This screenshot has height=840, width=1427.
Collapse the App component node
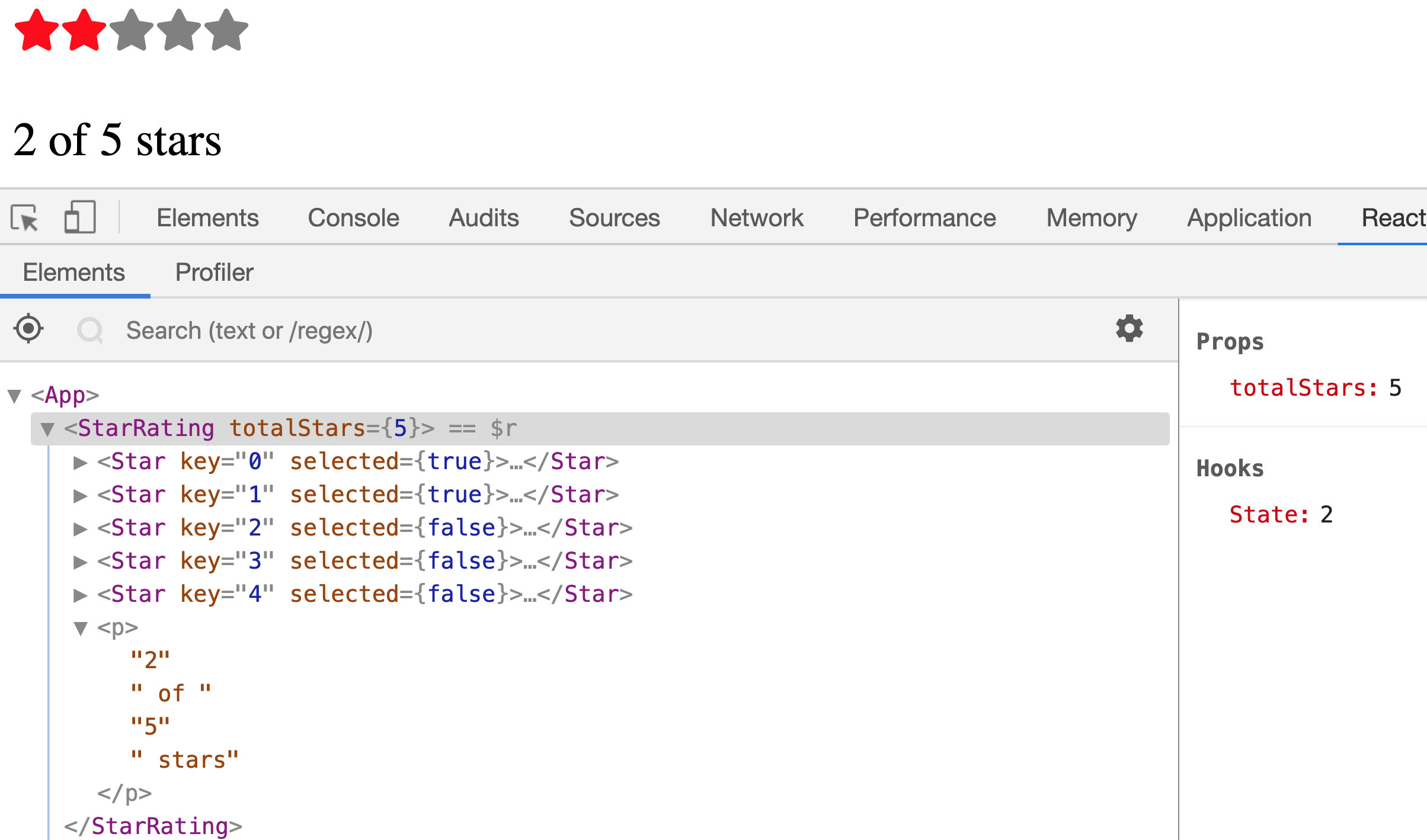point(15,395)
